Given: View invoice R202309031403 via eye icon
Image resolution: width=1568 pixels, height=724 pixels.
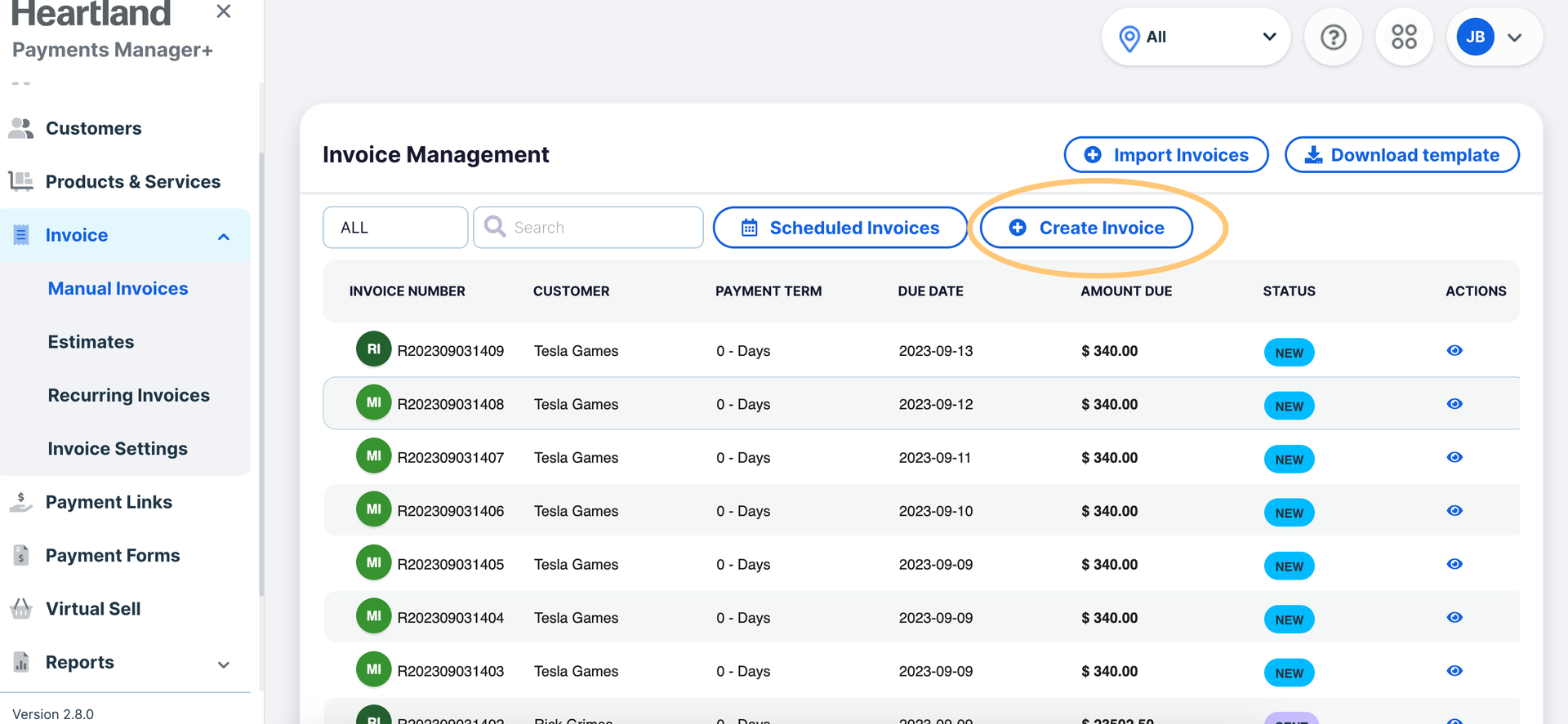Looking at the screenshot, I should pos(1454,671).
